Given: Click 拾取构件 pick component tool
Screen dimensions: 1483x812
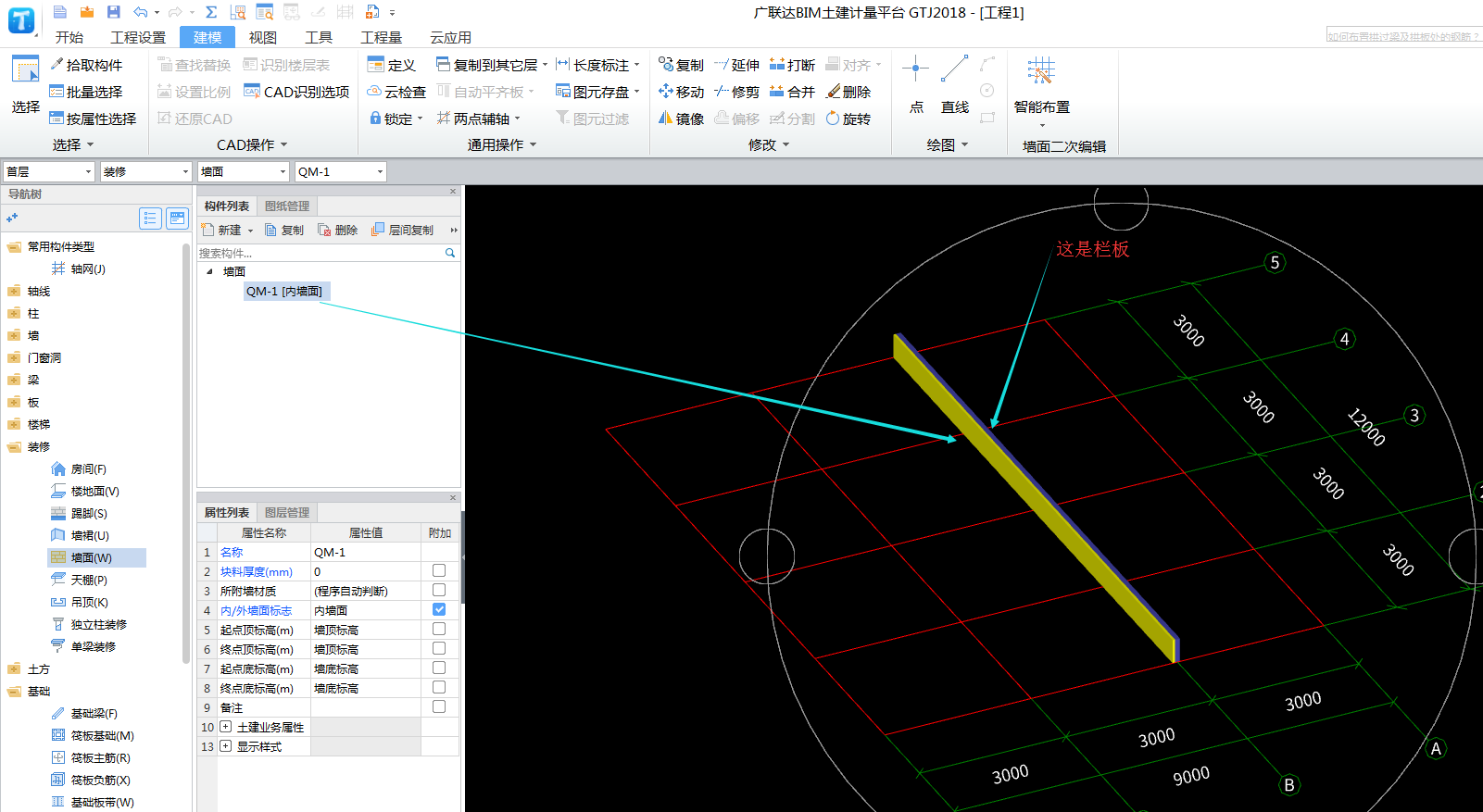Looking at the screenshot, I should (86, 65).
